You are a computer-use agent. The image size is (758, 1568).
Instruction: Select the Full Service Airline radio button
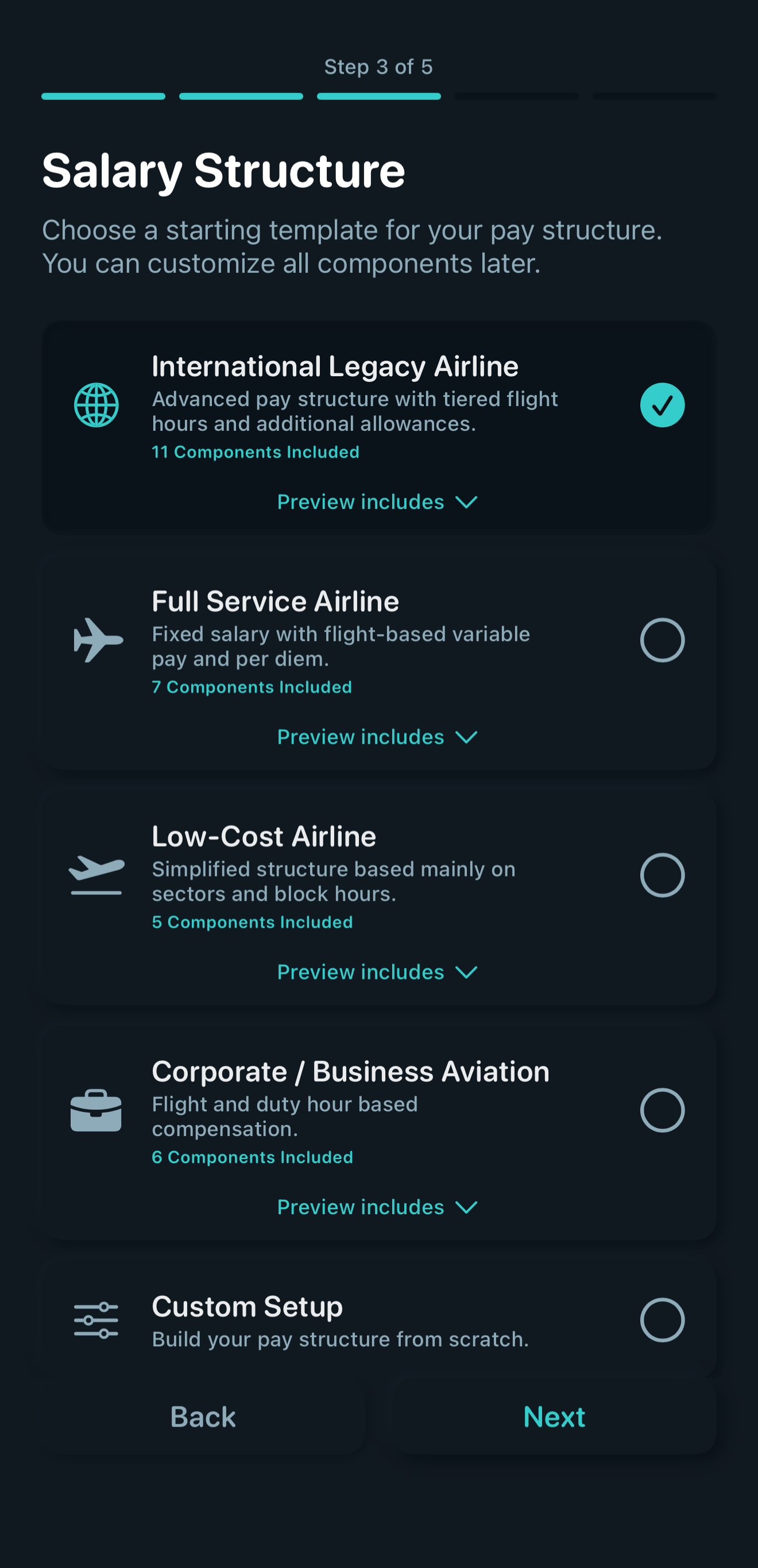(x=662, y=640)
